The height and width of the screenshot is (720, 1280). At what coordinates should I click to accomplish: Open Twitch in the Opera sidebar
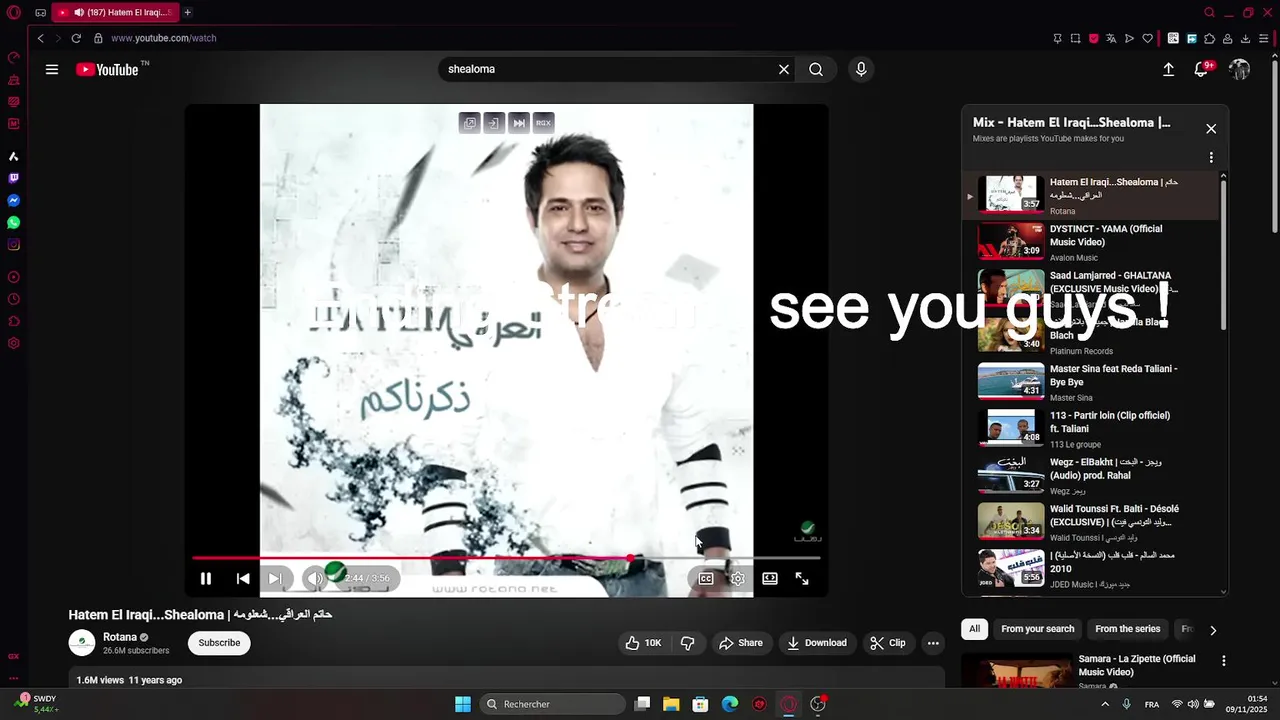pos(13,178)
